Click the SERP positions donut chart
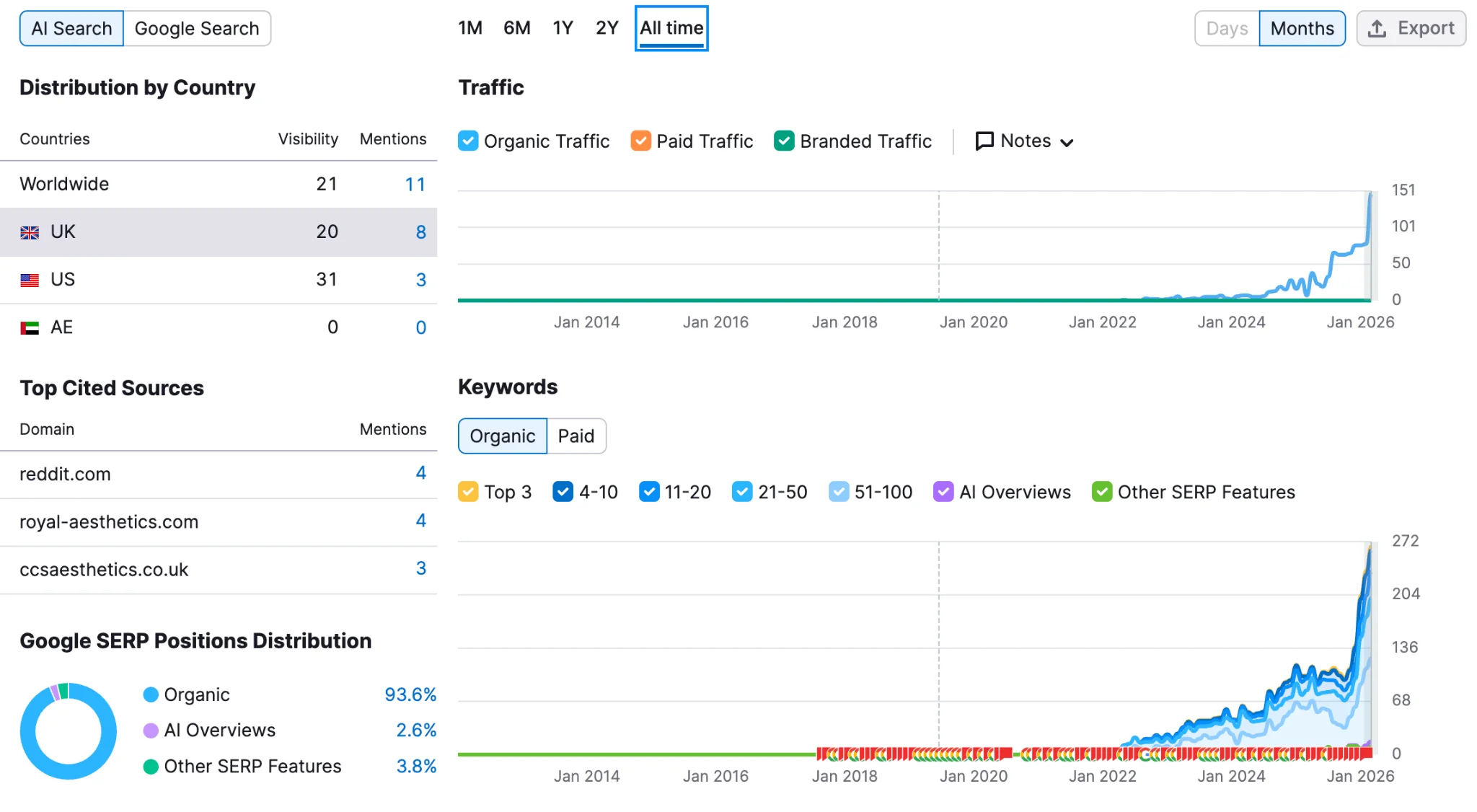 pos(69,731)
